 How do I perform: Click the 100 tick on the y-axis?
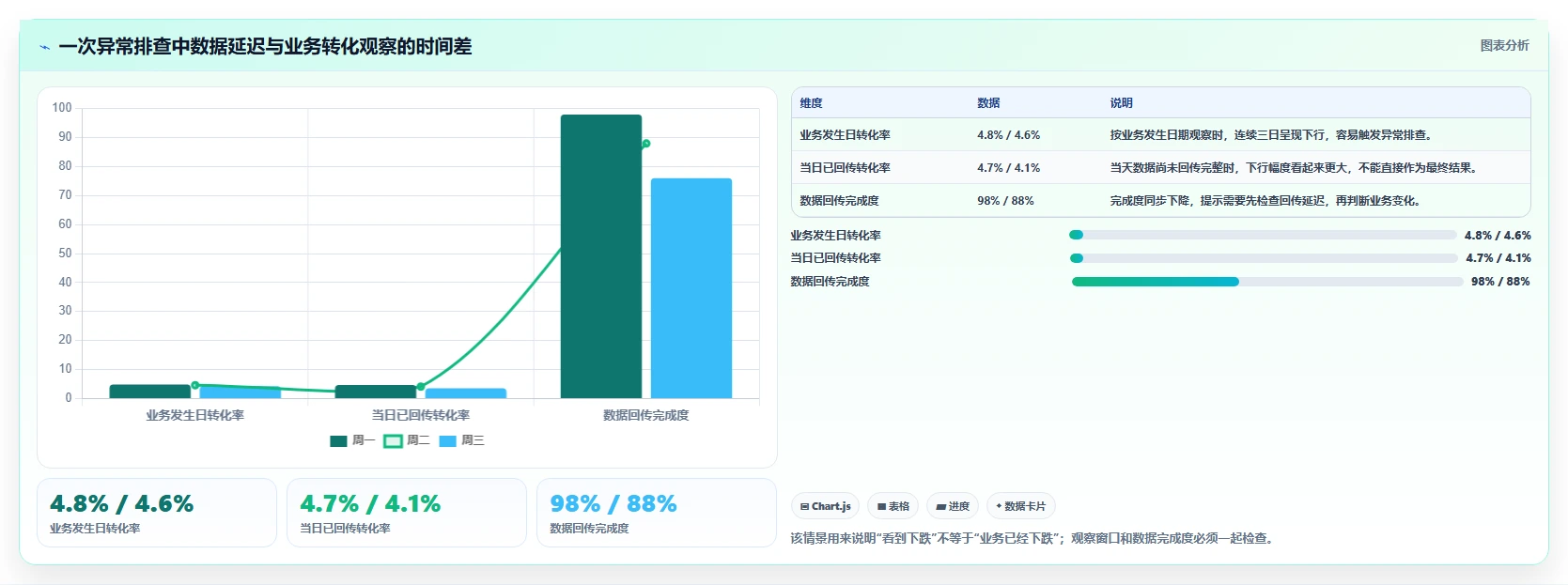[x=62, y=108]
